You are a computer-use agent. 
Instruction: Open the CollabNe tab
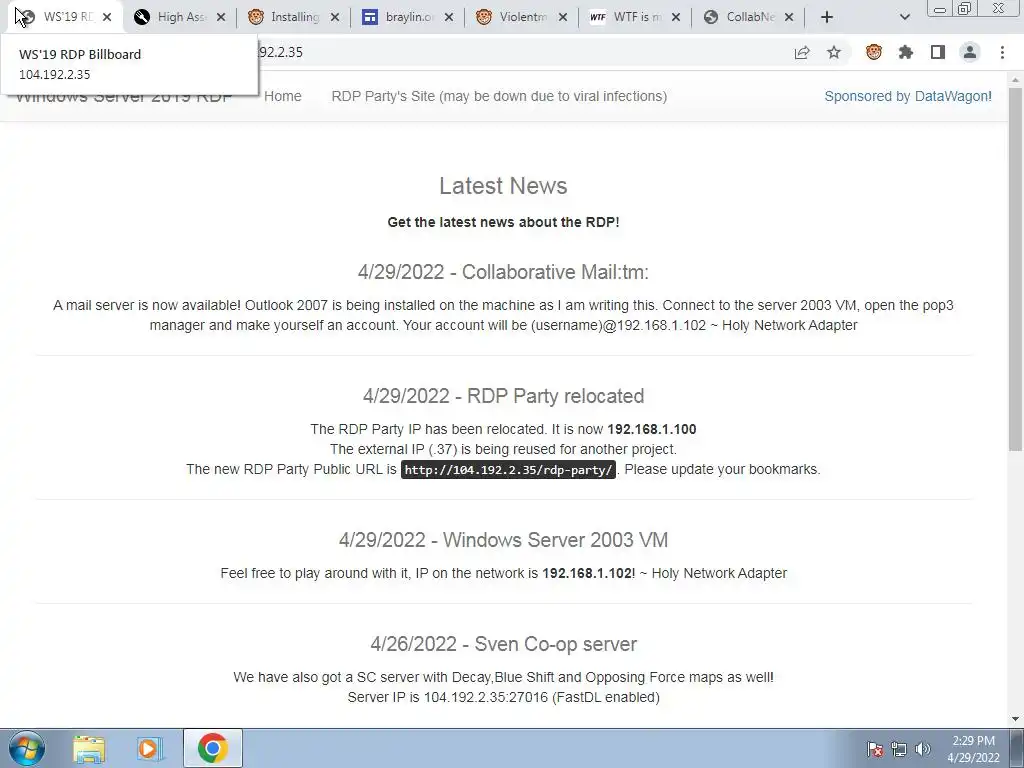pos(750,17)
